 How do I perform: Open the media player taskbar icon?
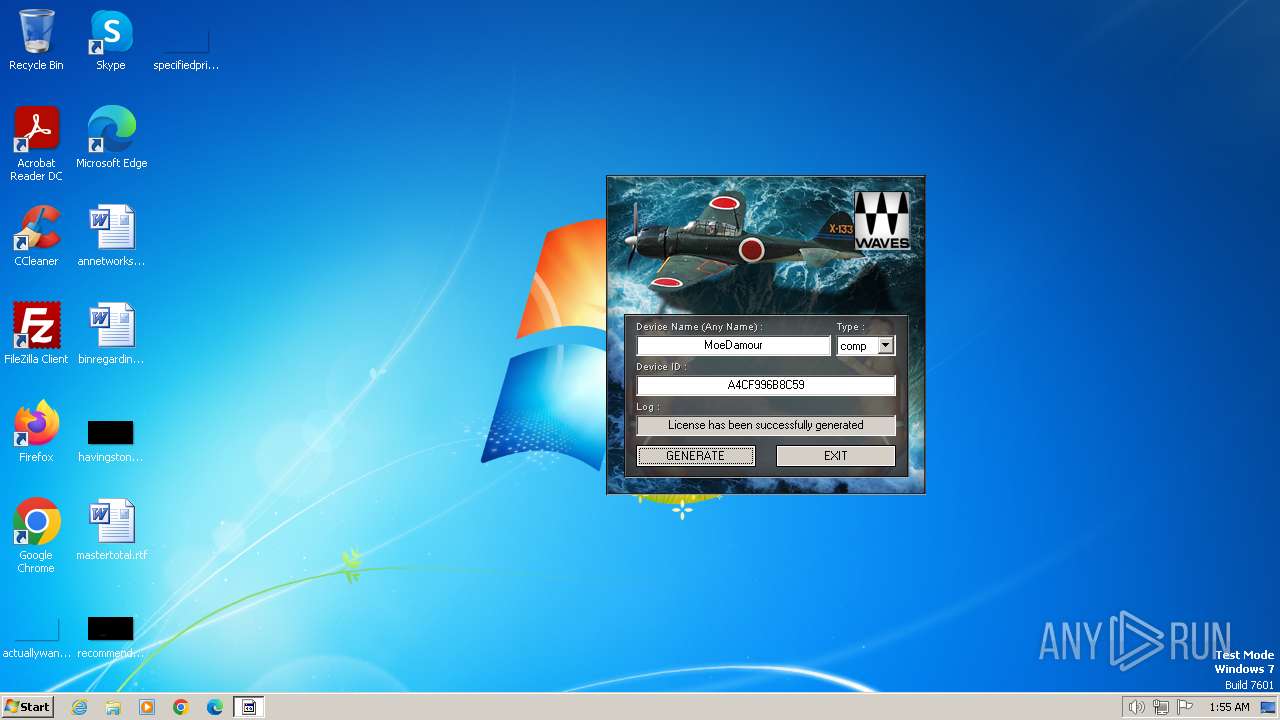[x=147, y=707]
